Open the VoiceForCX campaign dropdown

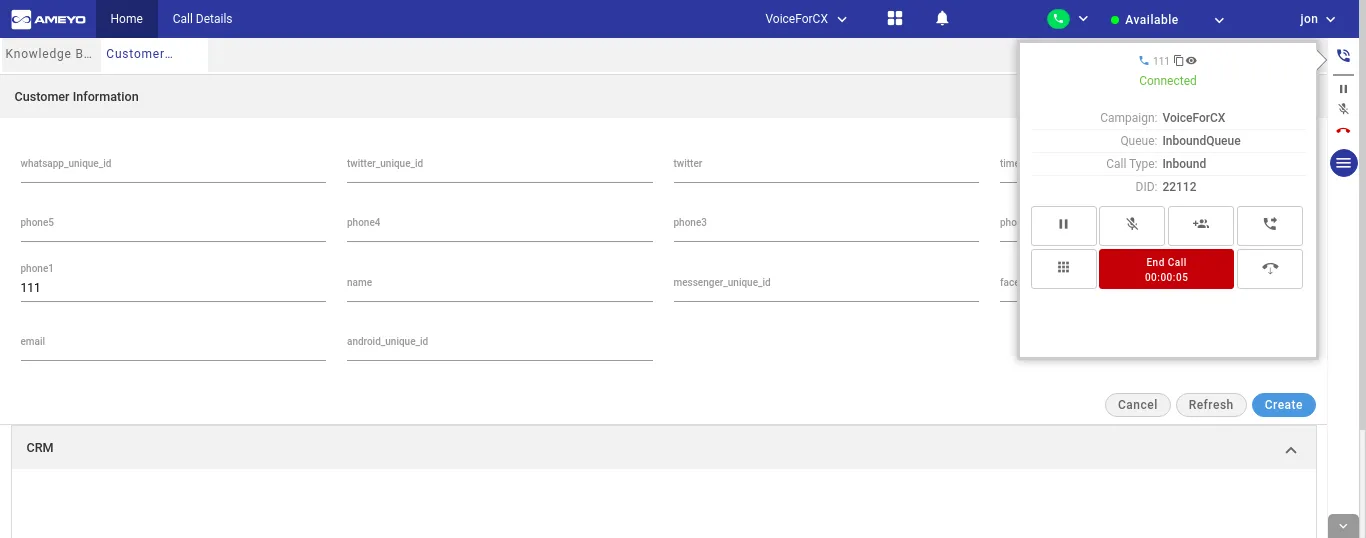point(806,19)
